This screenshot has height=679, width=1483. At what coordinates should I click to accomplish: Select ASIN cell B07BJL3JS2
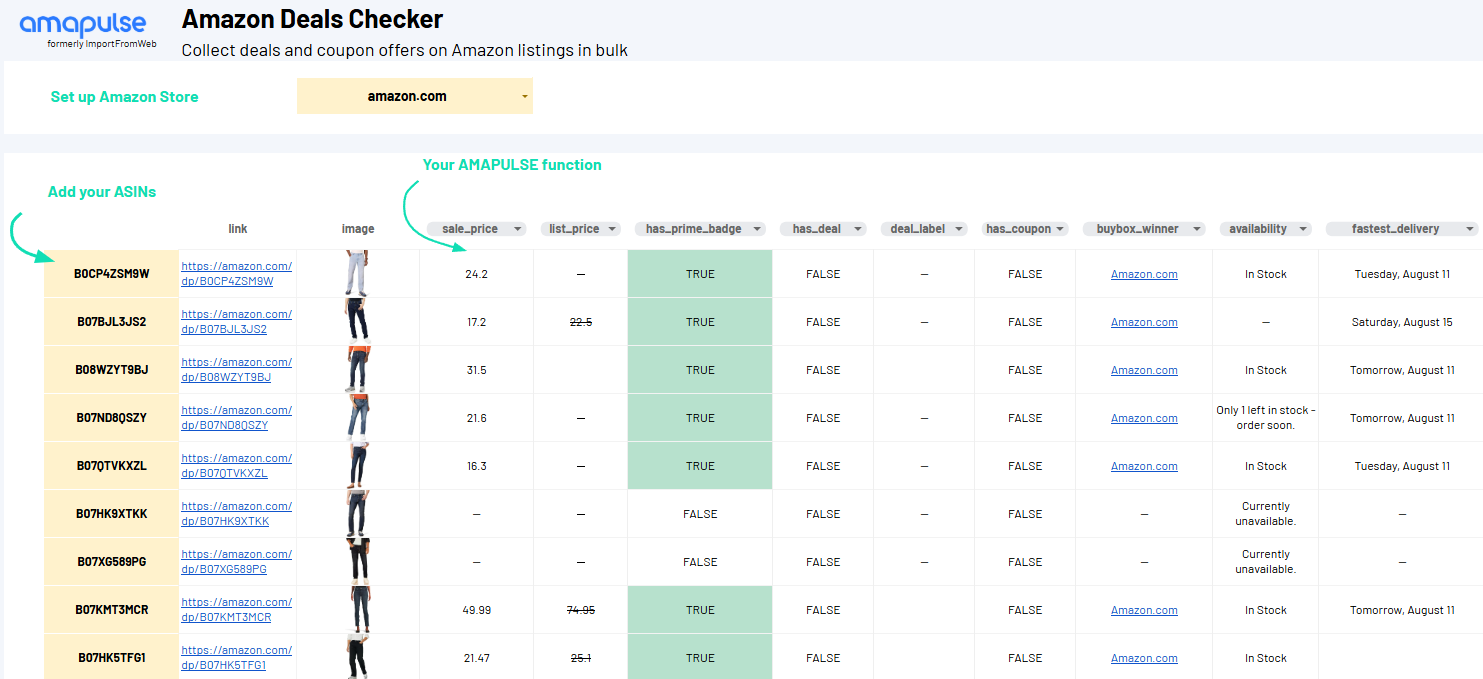(x=112, y=322)
